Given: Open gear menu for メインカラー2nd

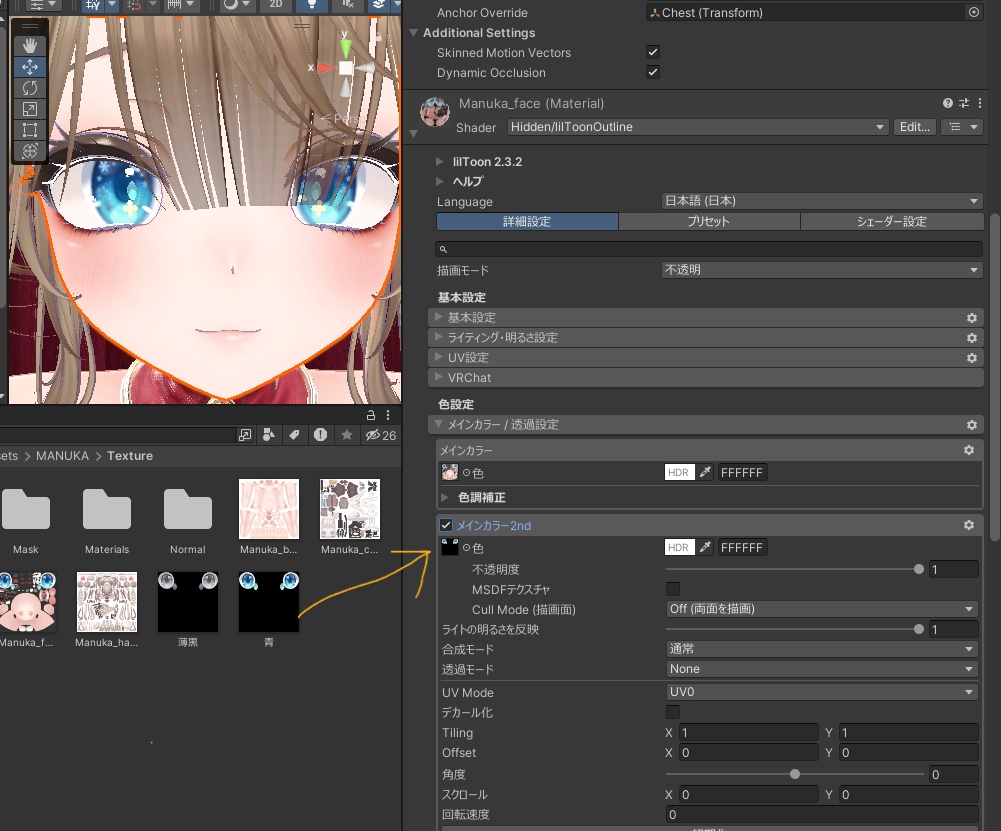Looking at the screenshot, I should (x=969, y=525).
